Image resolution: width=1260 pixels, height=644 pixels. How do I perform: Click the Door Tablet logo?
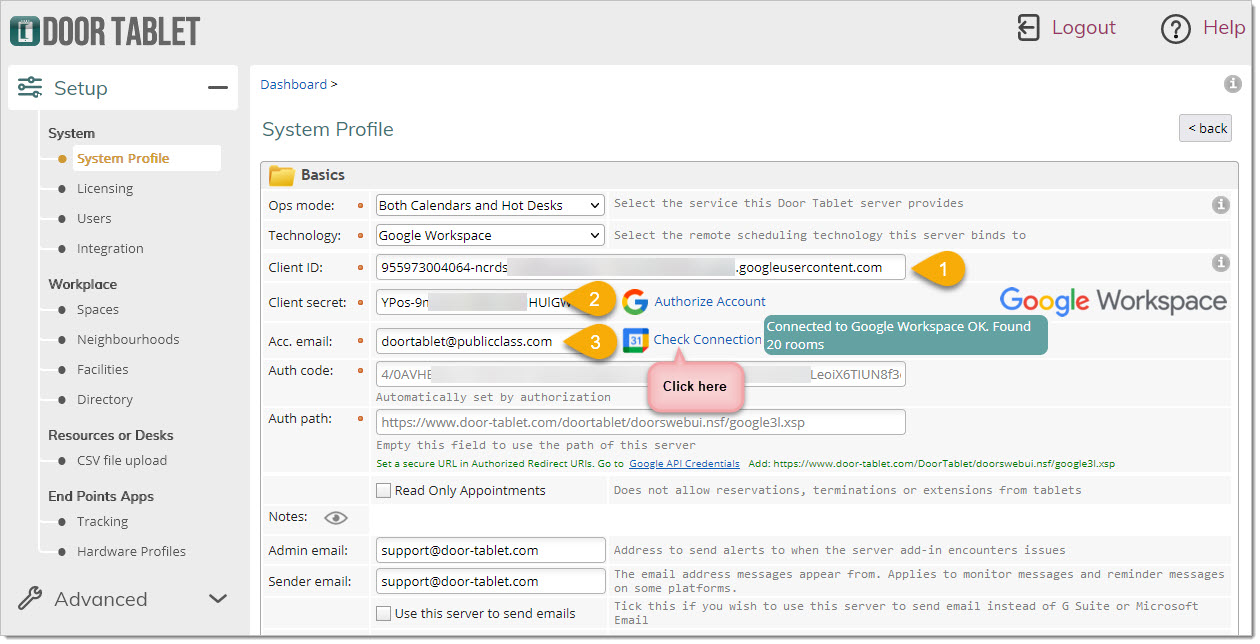pos(105,31)
